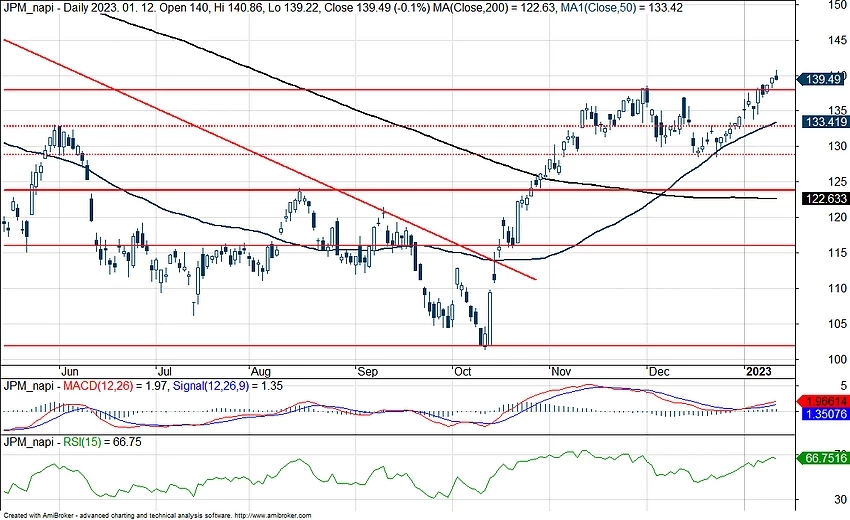This screenshot has width=850, height=520.
Task: Click the 115 price axis label
Action: (x=837, y=253)
